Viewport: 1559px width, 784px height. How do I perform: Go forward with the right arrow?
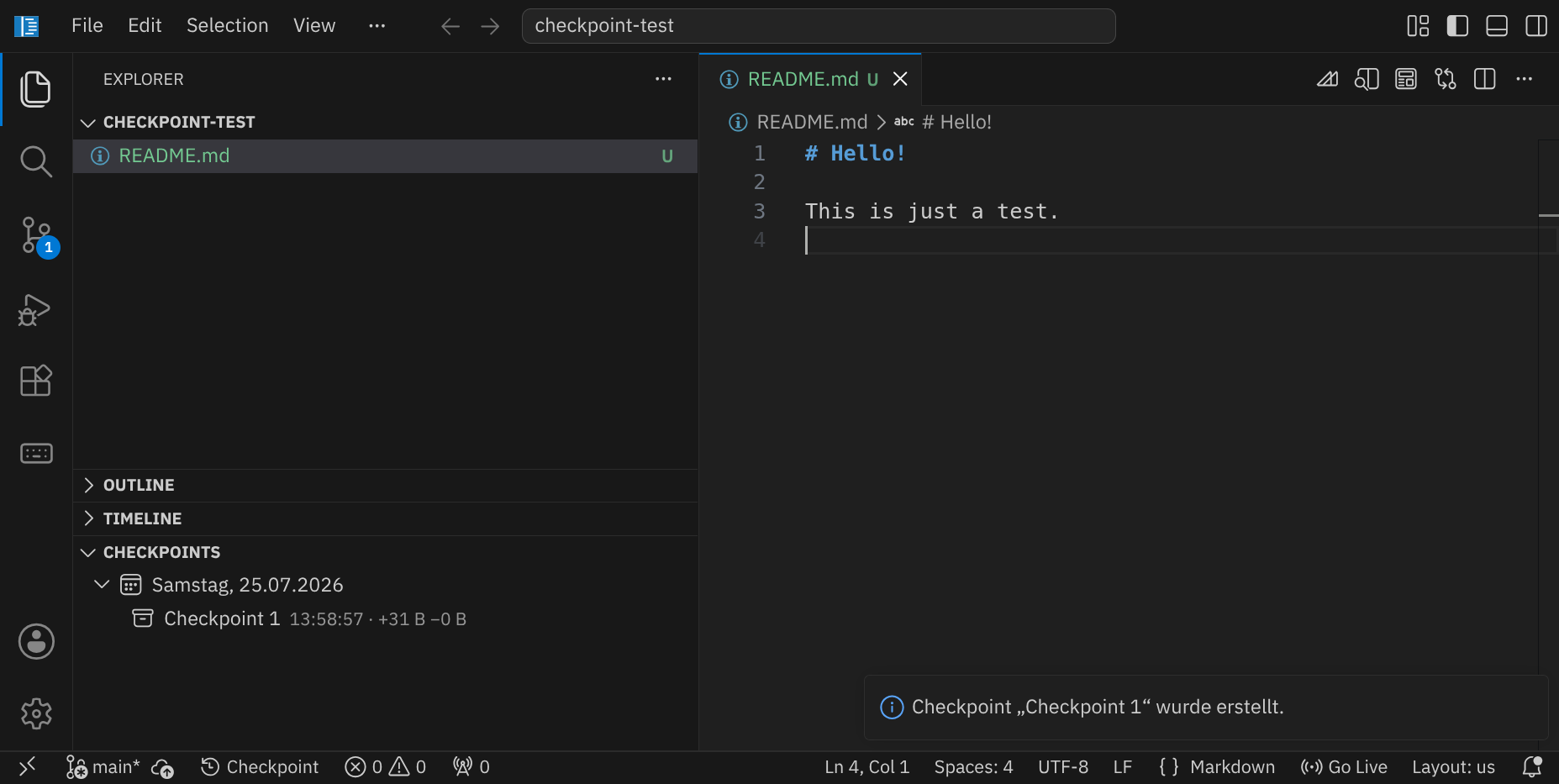490,26
